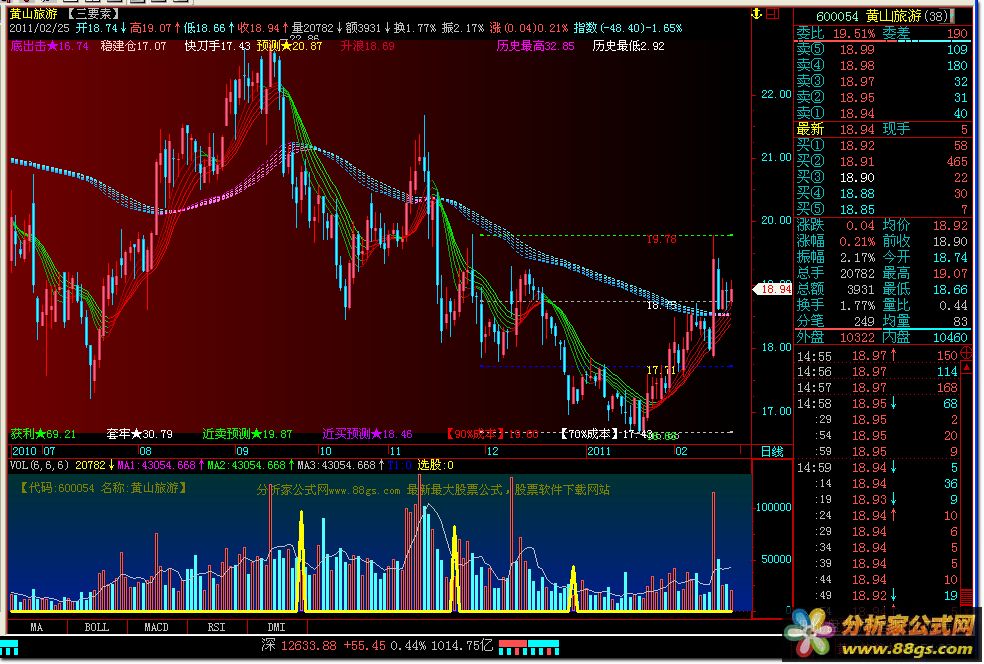This screenshot has width=984, height=664.
Task: Click the 14:55 18.97 tick trade row
Action: (877, 356)
